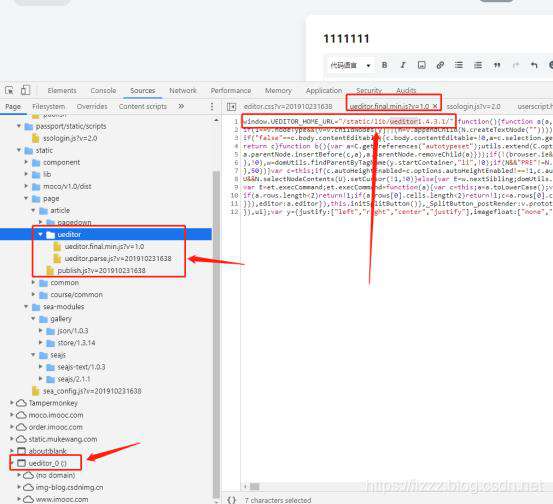Apply italic formatting in the editor toolbar
553x504 pixels.
(x=403, y=65)
